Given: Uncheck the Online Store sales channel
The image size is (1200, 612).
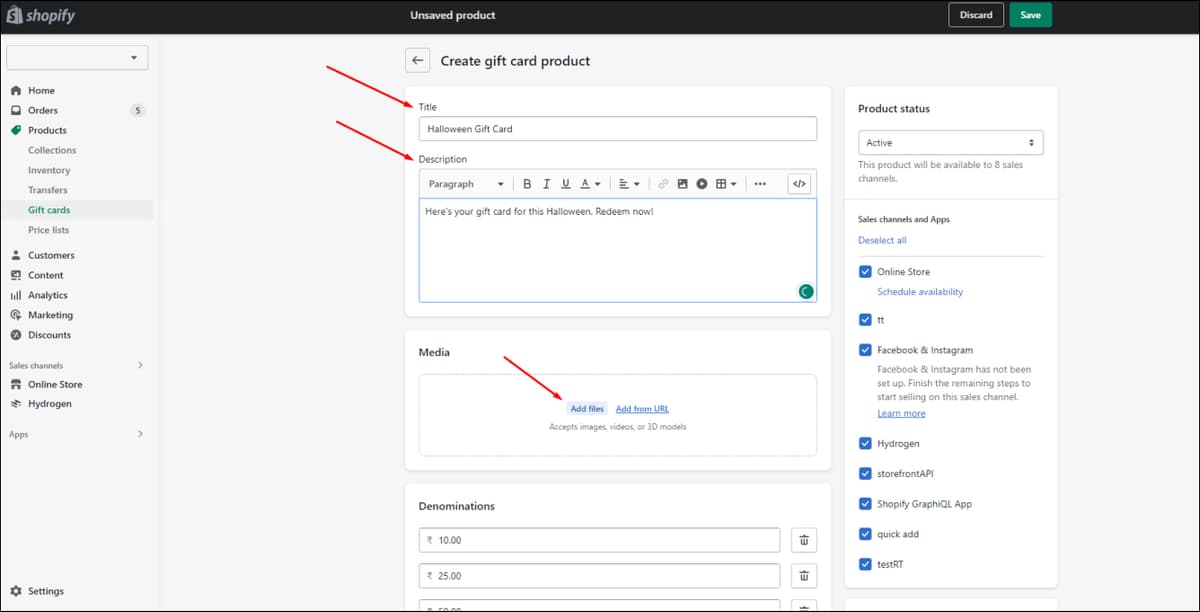Looking at the screenshot, I should tap(865, 272).
